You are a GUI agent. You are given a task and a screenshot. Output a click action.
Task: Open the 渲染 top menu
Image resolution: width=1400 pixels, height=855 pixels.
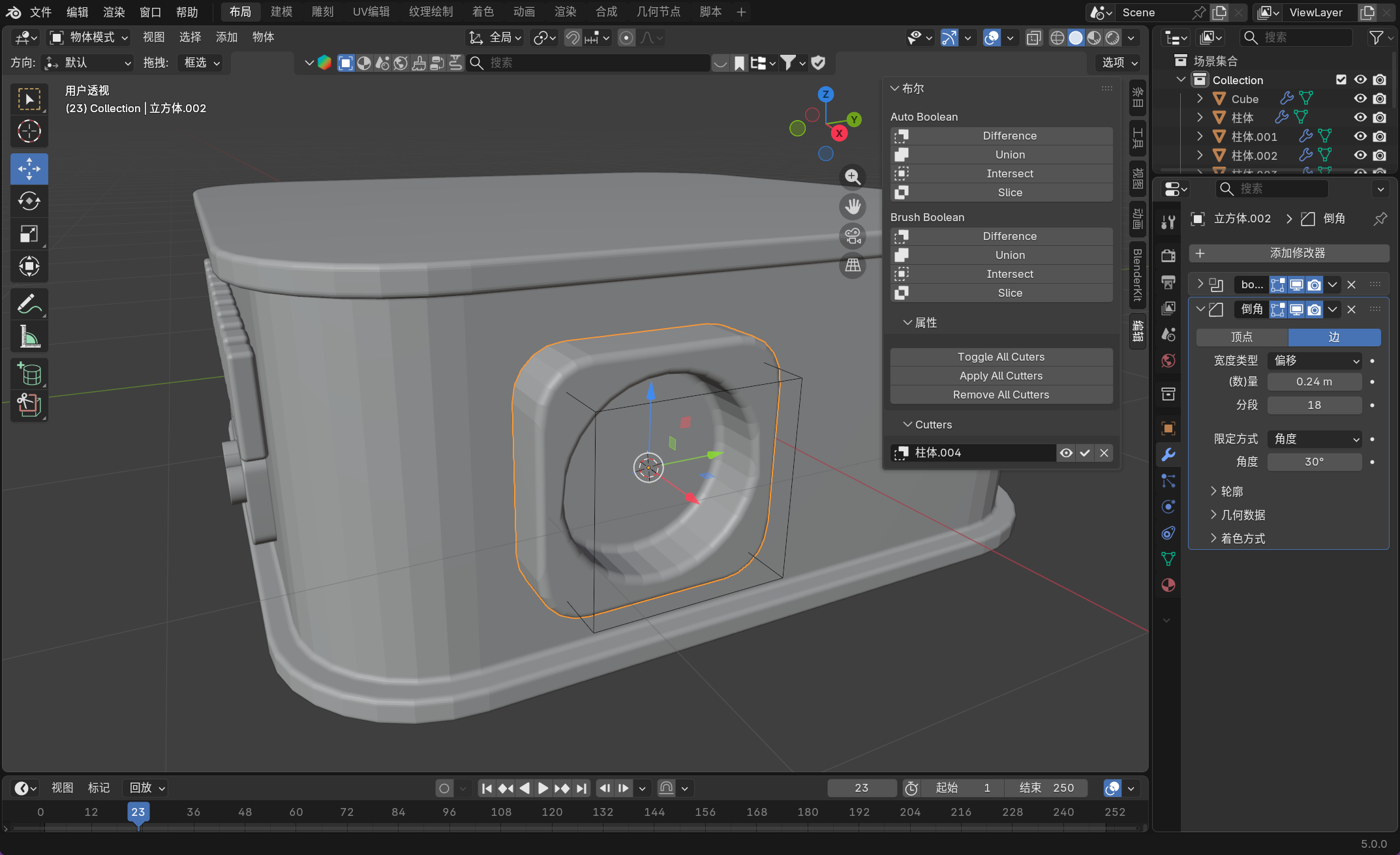pos(114,12)
